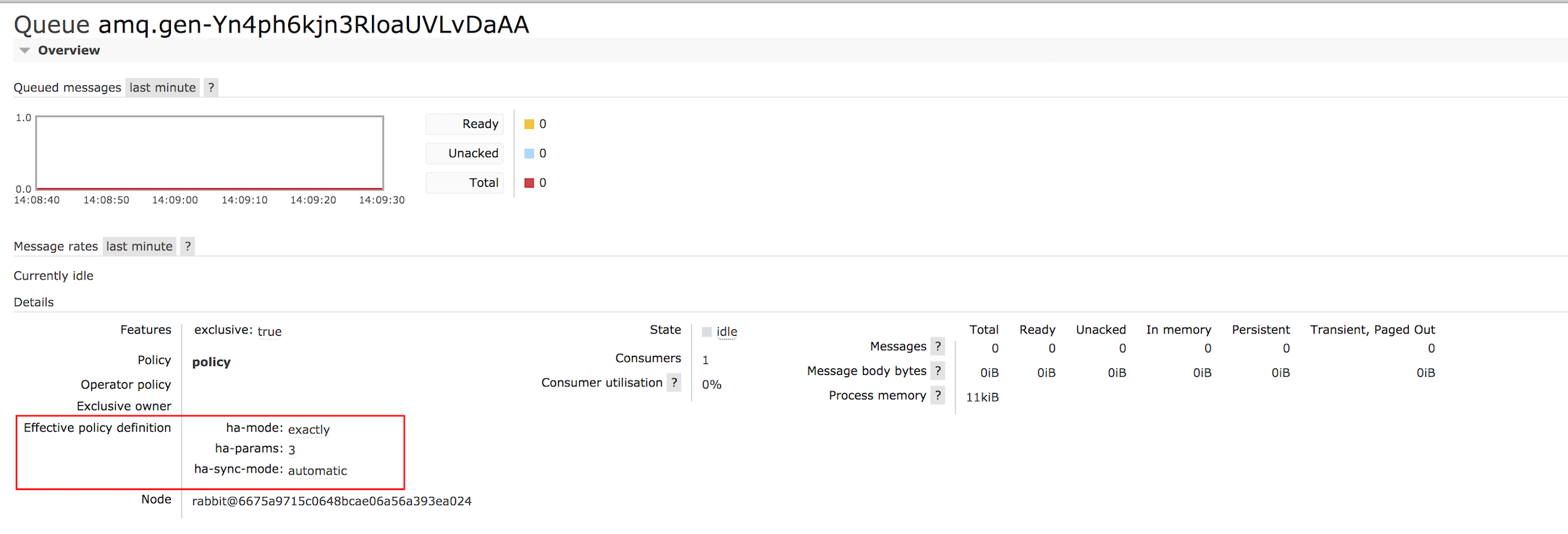Open the 'policy' link in Details
This screenshot has height=534, width=1568.
211,362
